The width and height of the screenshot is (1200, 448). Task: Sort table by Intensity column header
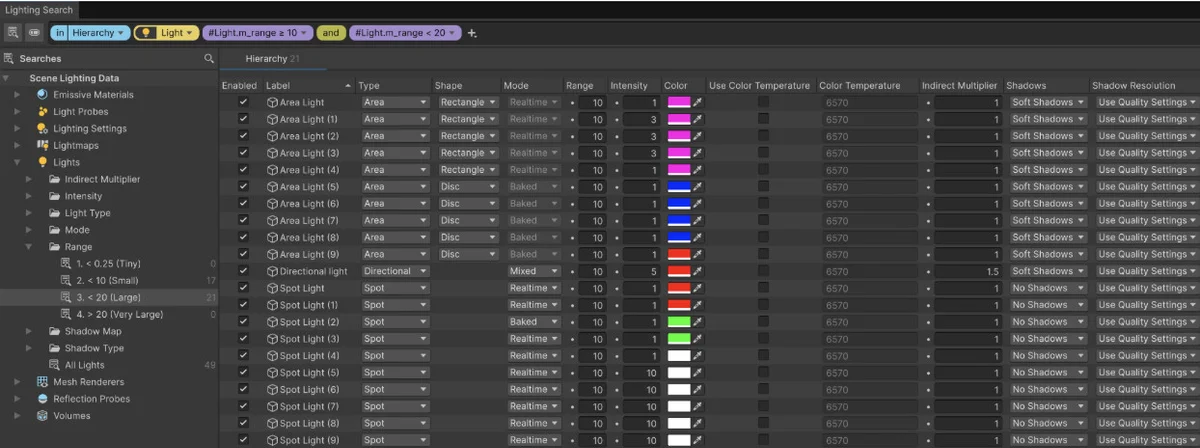click(x=634, y=86)
